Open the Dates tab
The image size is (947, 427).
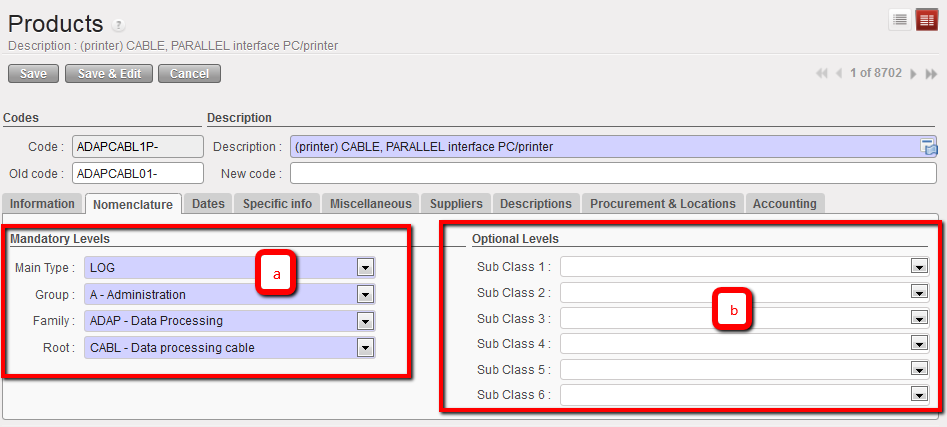(x=208, y=204)
